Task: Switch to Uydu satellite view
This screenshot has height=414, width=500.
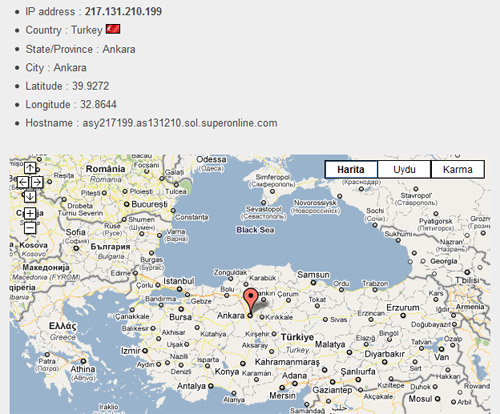Action: [404, 169]
